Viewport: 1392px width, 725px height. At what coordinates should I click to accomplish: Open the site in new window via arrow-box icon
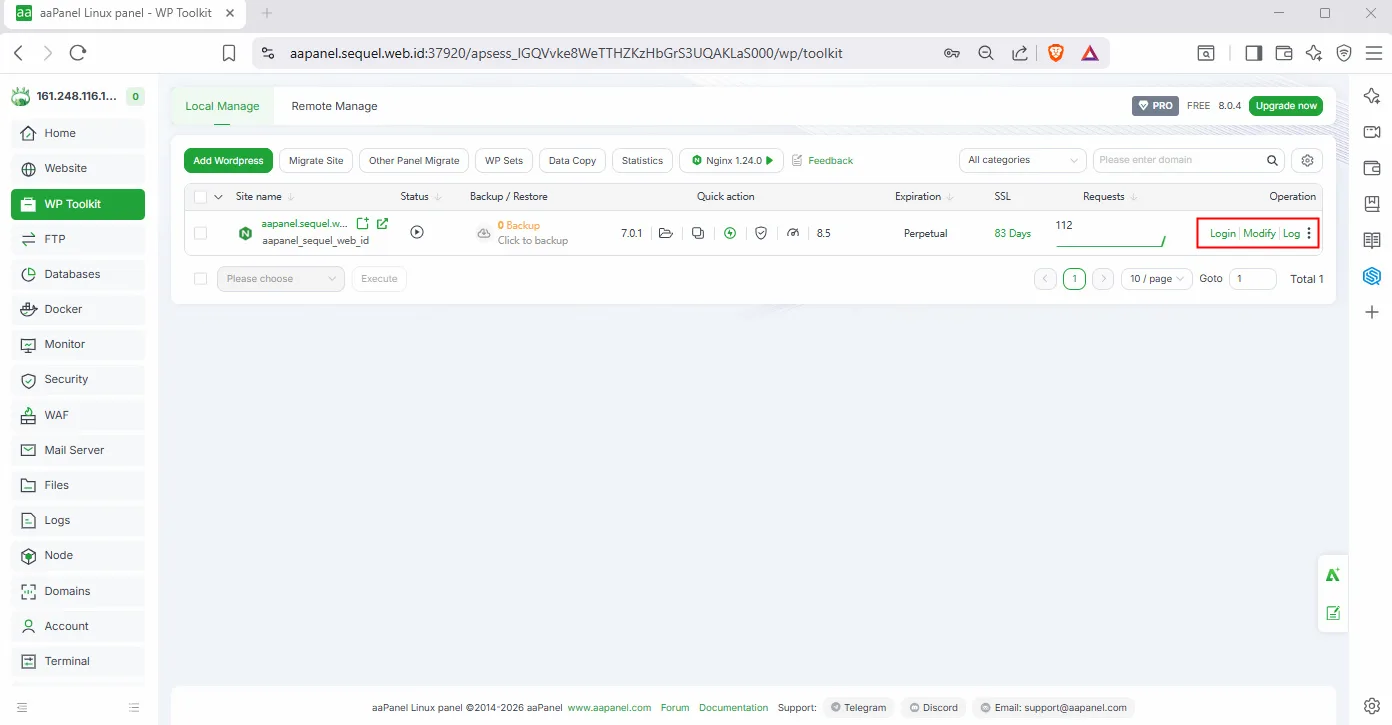tap(382, 224)
